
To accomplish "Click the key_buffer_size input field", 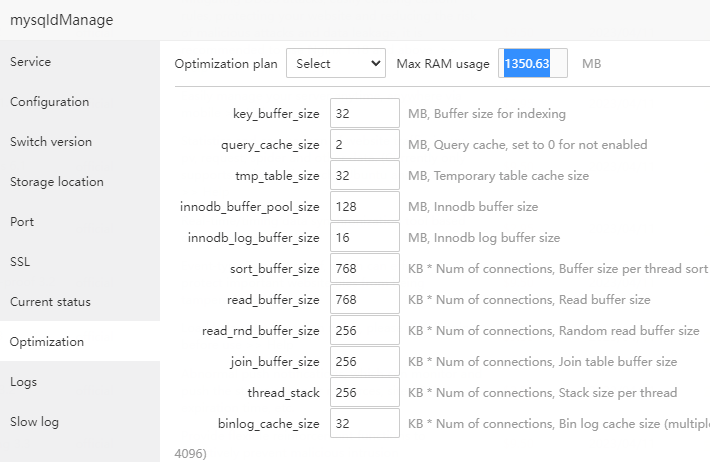I will point(364,113).
